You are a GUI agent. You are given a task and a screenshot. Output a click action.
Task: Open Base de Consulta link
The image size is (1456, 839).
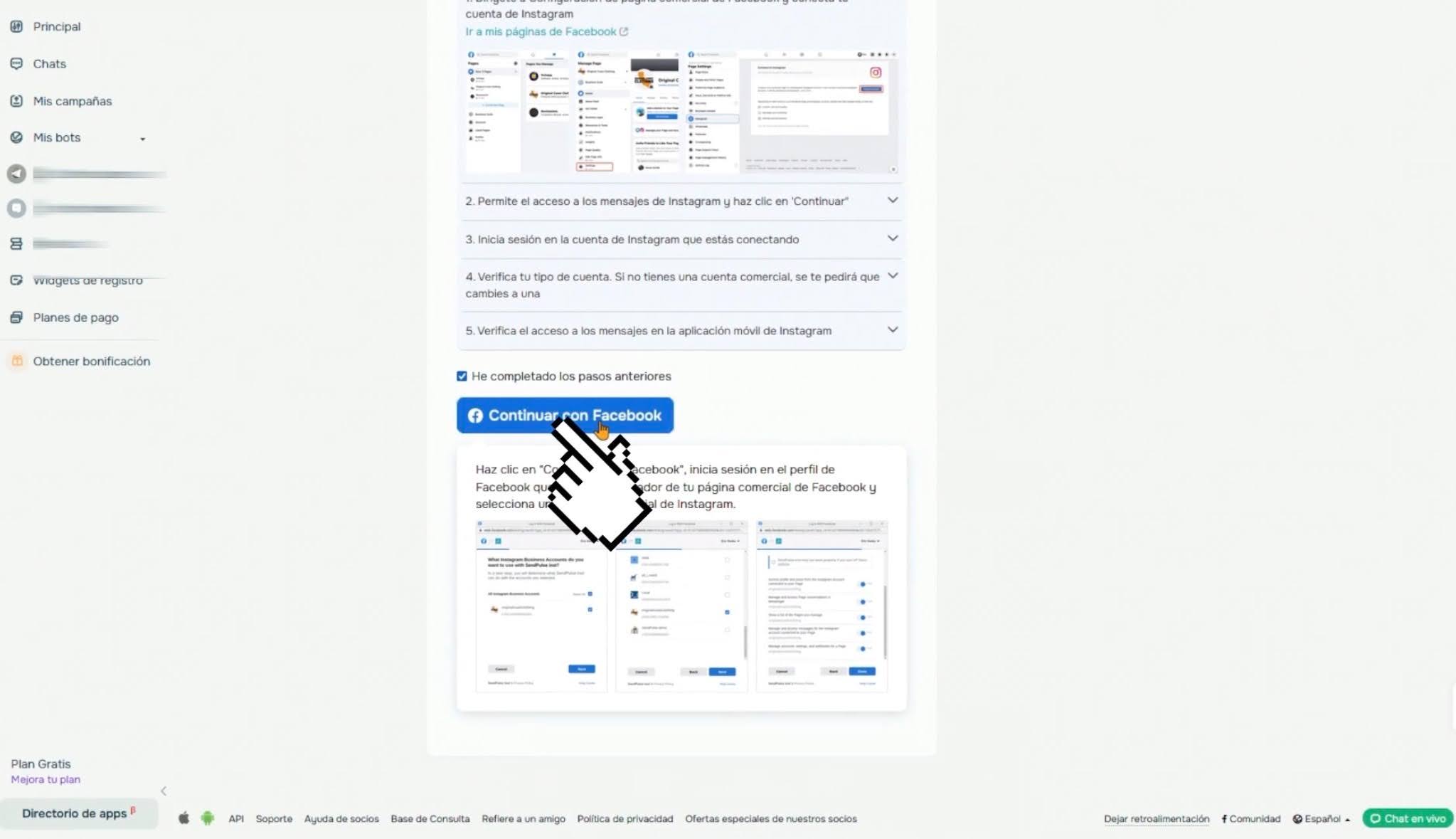(430, 818)
